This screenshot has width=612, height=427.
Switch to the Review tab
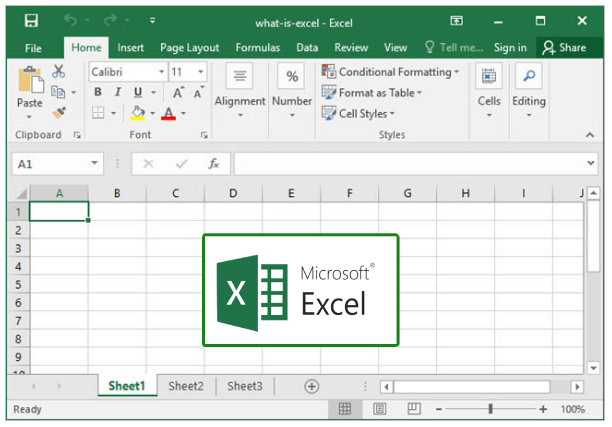point(351,48)
